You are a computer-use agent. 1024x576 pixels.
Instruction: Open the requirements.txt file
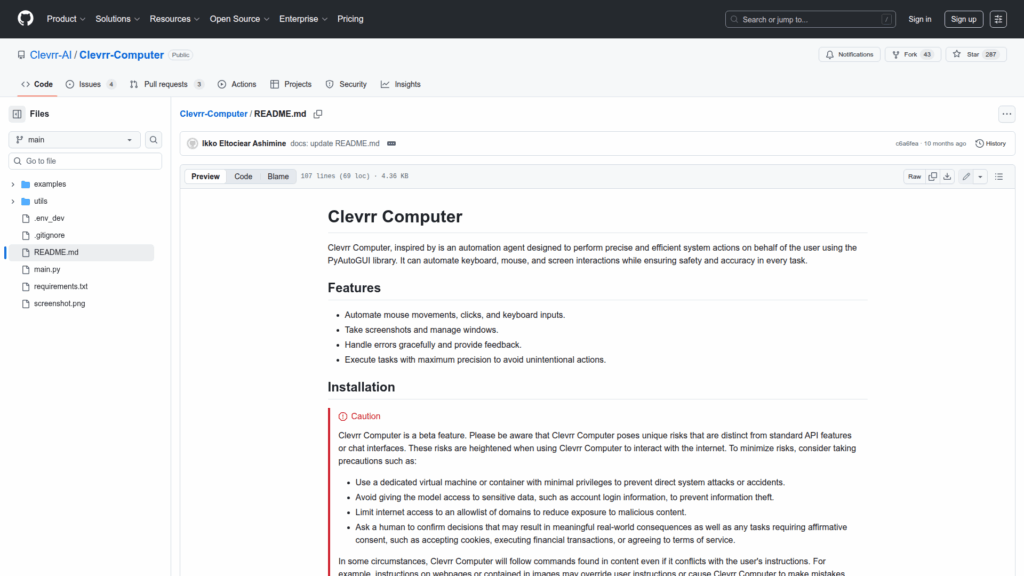61,286
